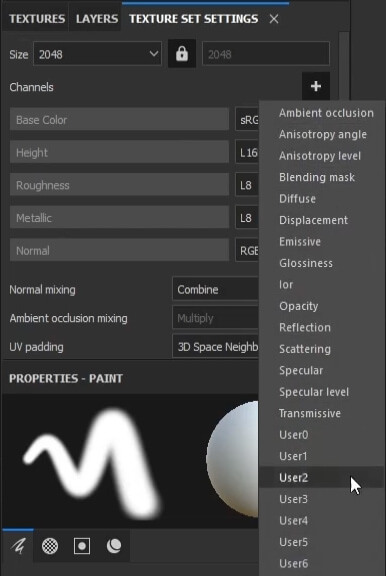Image resolution: width=386 pixels, height=576 pixels.
Task: Open the alpha checkered sphere tab icon
Action: [50, 546]
